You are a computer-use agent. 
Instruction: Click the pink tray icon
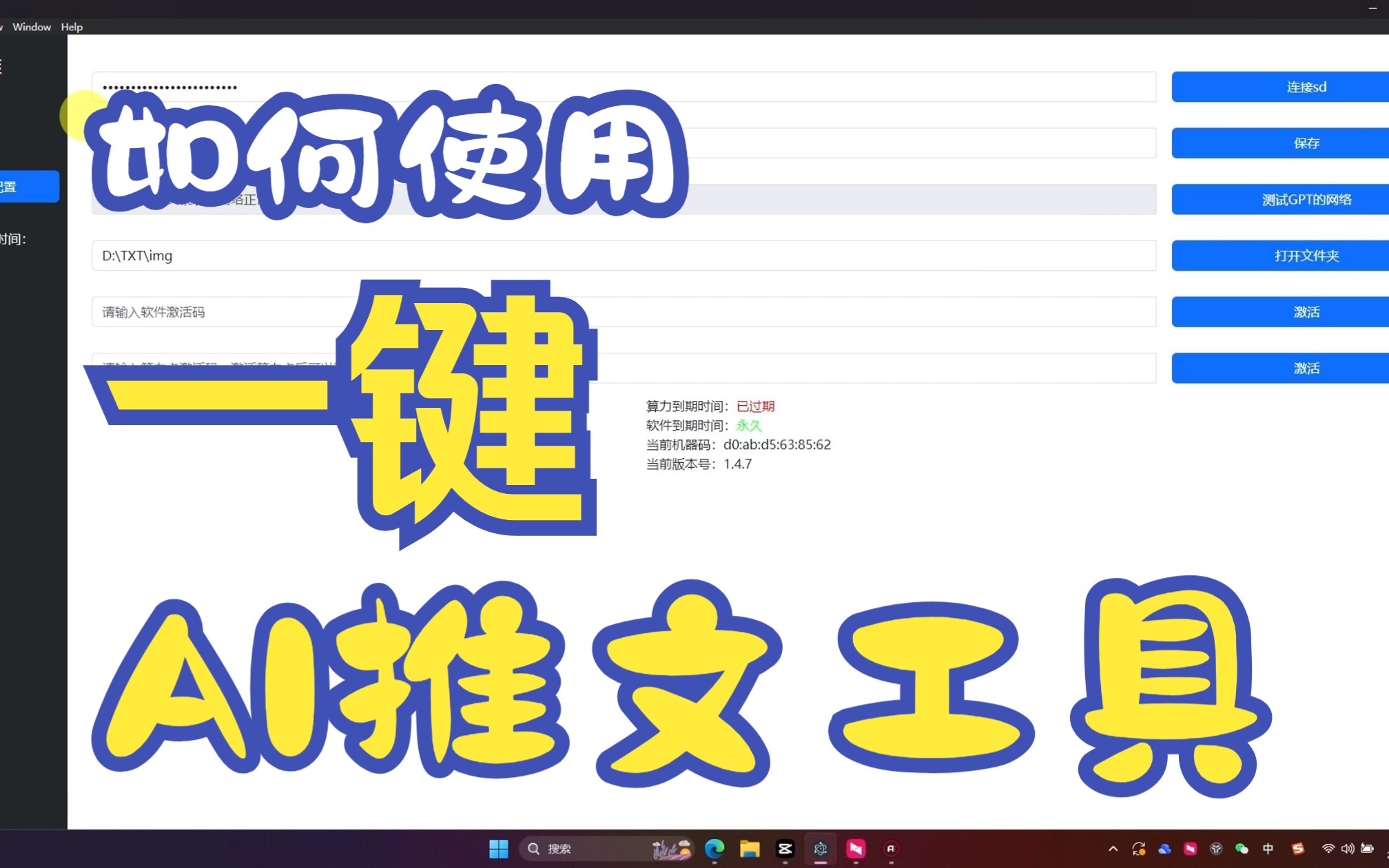(1190, 849)
